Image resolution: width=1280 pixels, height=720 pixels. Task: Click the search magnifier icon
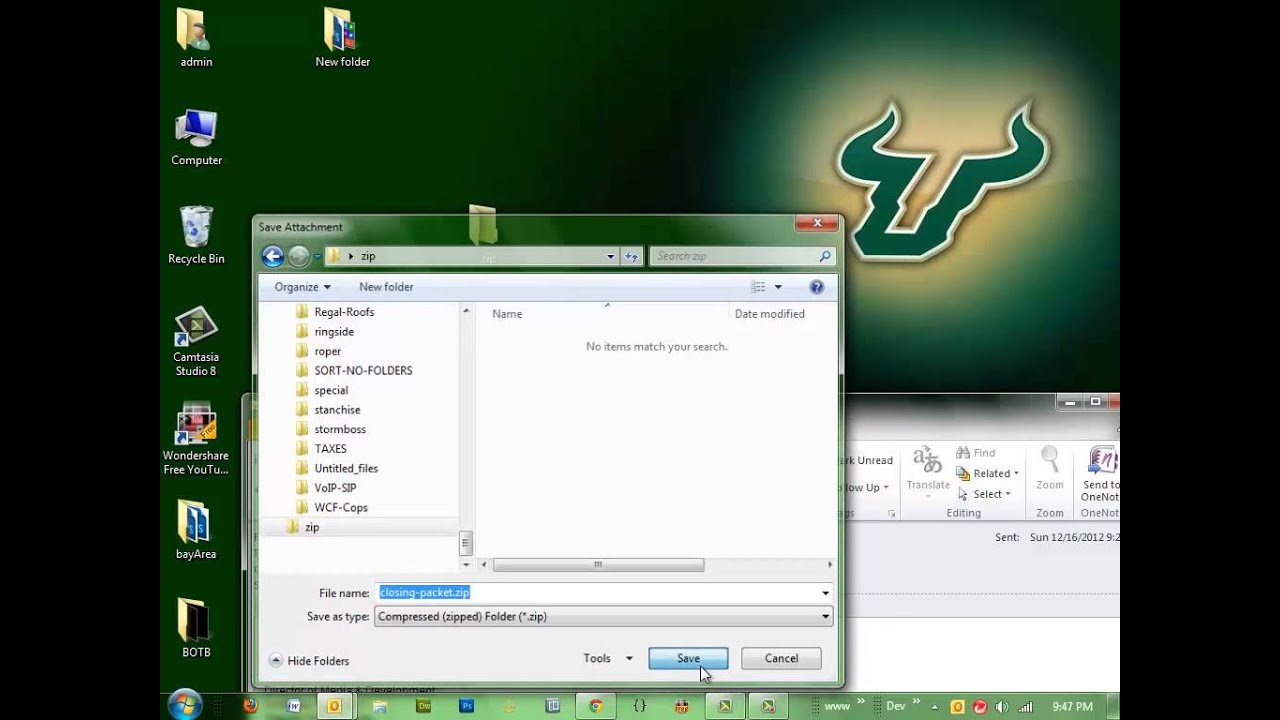[825, 257]
